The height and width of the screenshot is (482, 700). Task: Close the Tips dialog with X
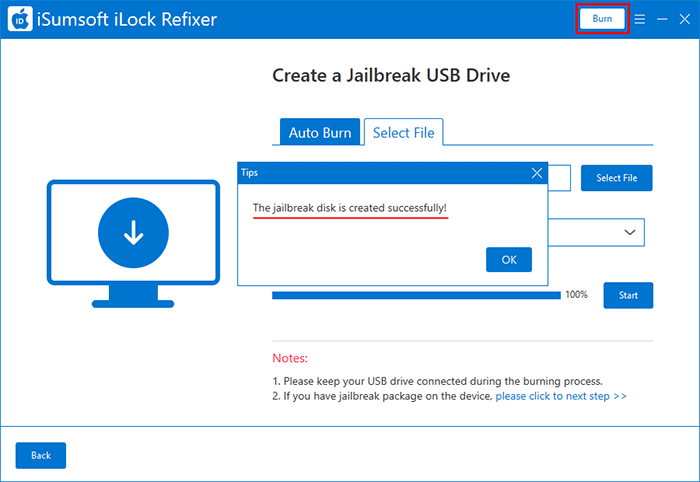[537, 173]
